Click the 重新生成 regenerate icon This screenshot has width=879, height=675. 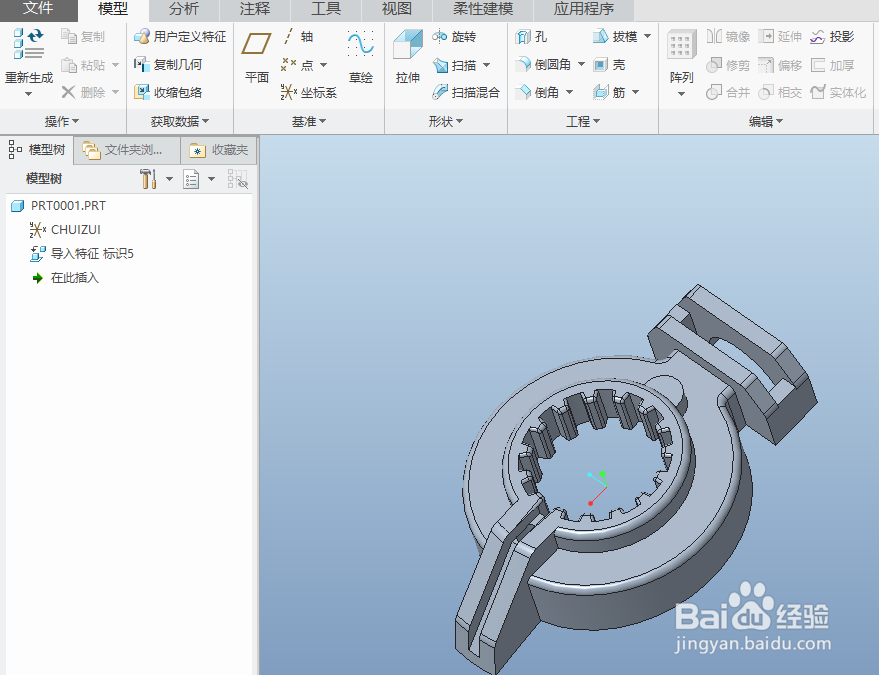[x=29, y=44]
